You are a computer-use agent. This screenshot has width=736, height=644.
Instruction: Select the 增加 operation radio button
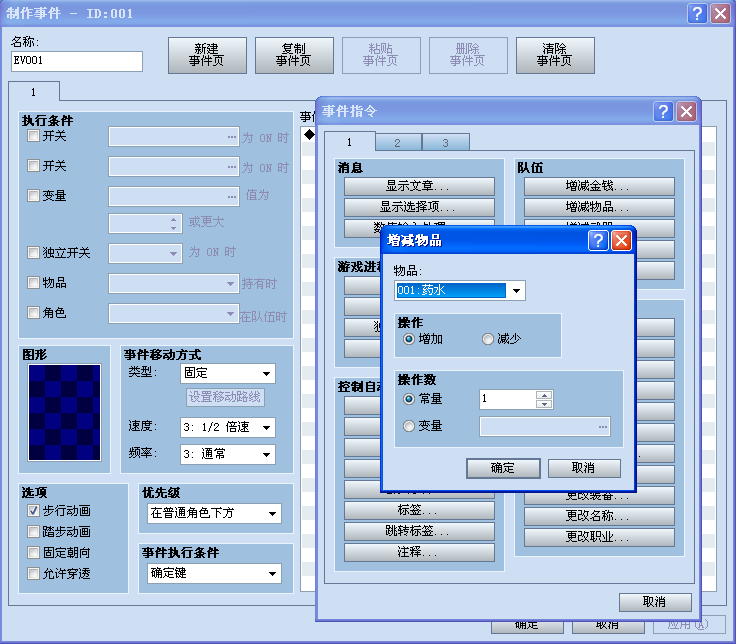pyautogui.click(x=409, y=339)
